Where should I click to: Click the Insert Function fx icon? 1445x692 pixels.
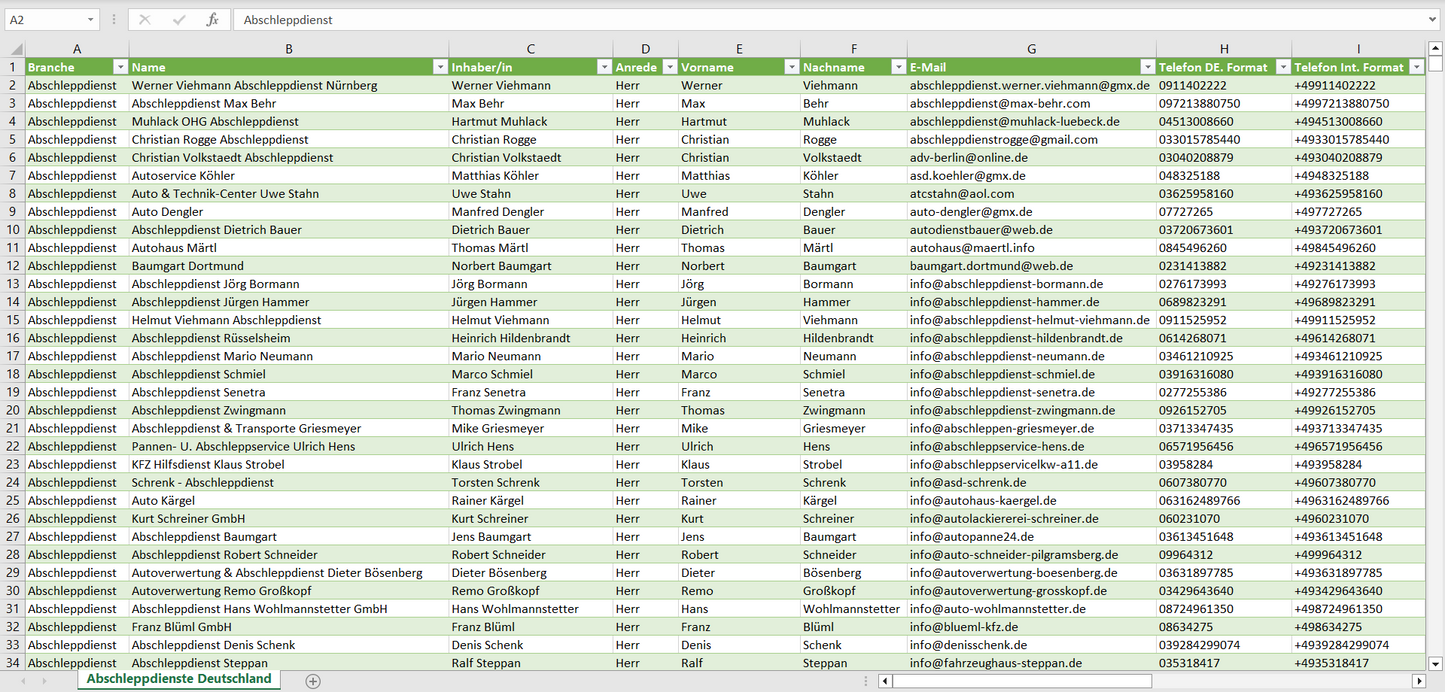(x=212, y=20)
